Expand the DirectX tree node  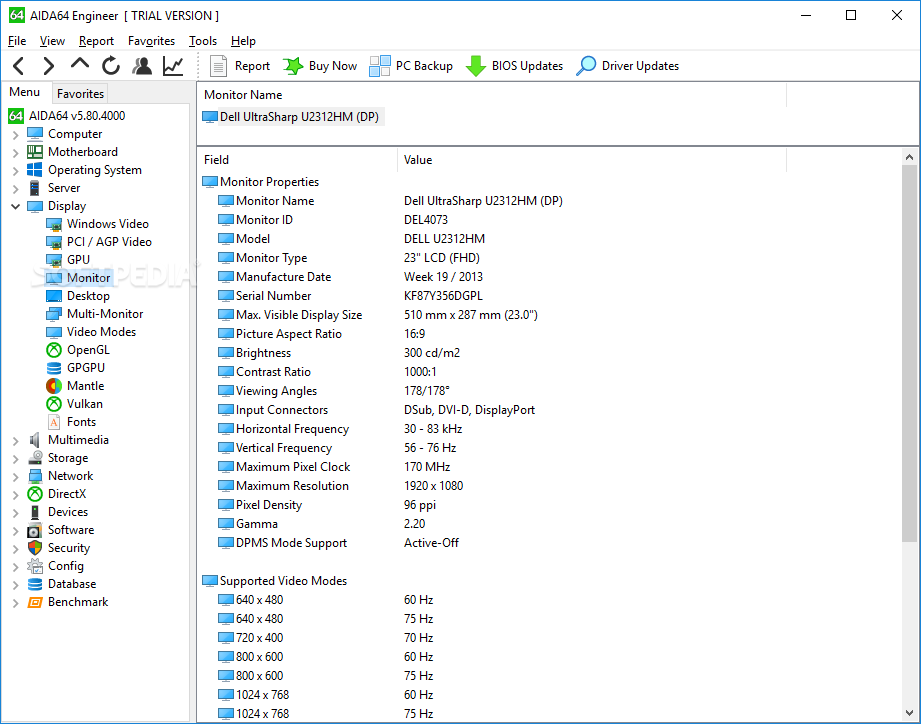coord(16,495)
